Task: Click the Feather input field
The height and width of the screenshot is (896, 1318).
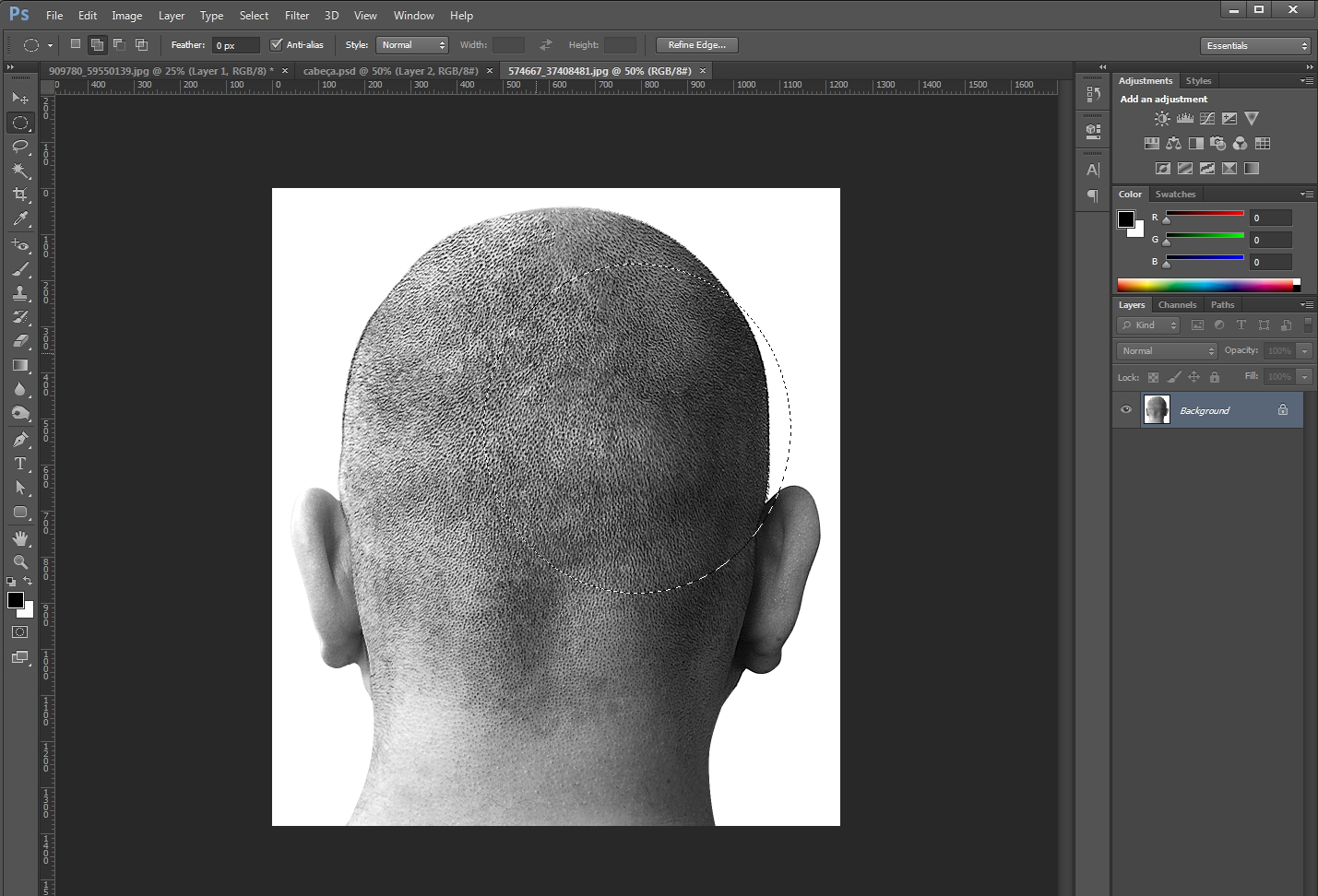Action: [x=235, y=45]
